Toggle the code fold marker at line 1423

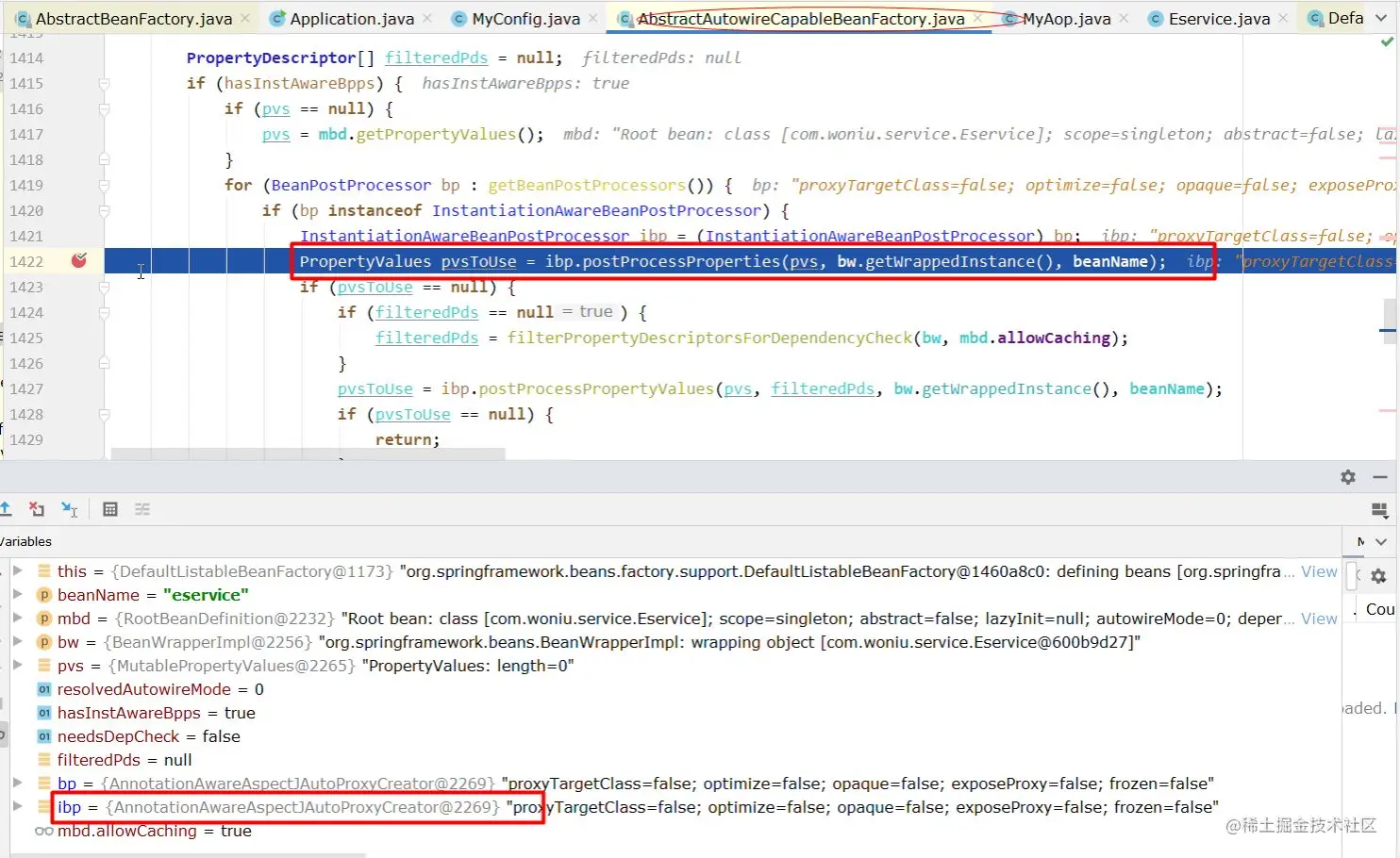pos(105,287)
